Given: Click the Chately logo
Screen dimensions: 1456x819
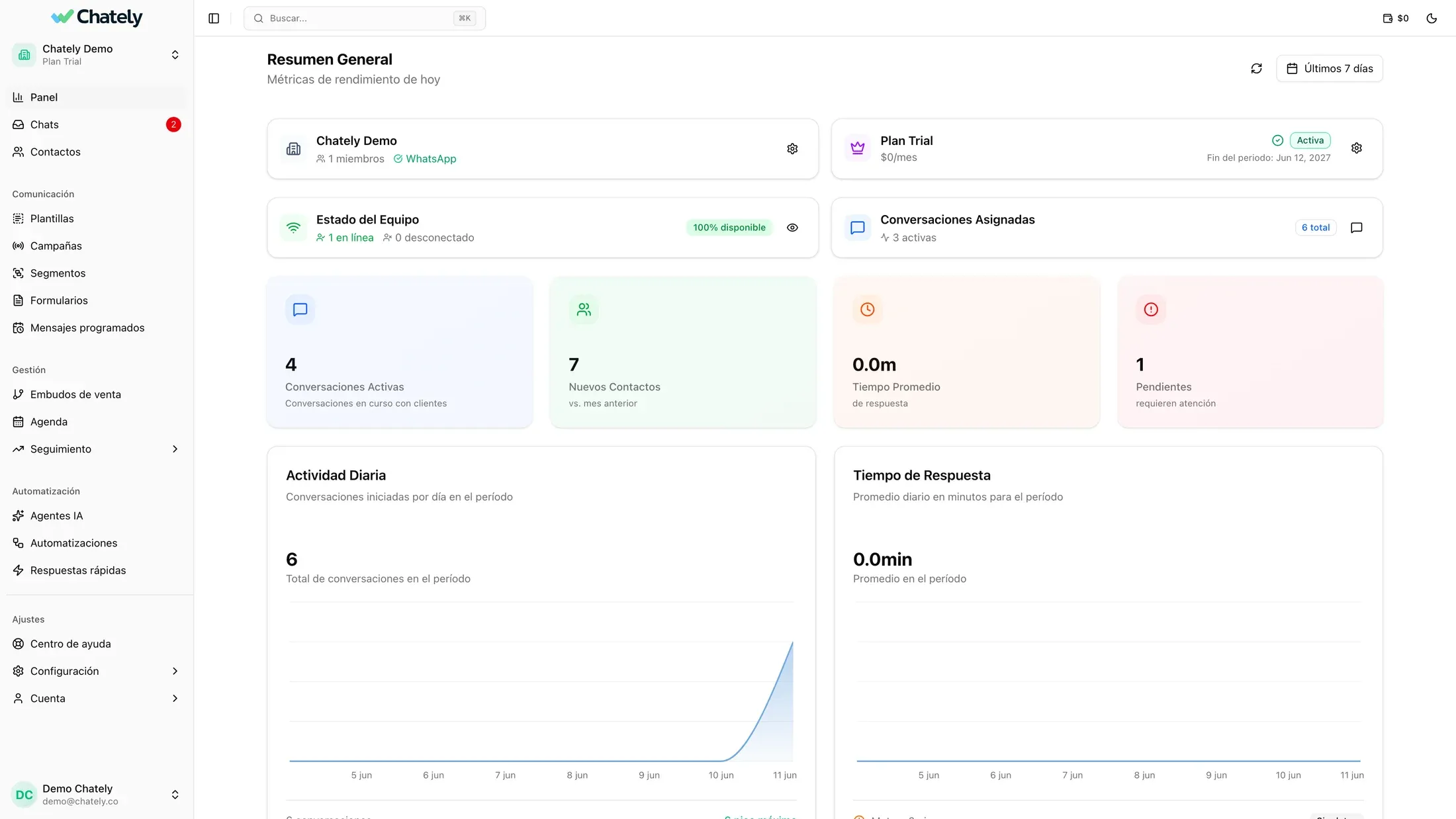Looking at the screenshot, I should [97, 17].
